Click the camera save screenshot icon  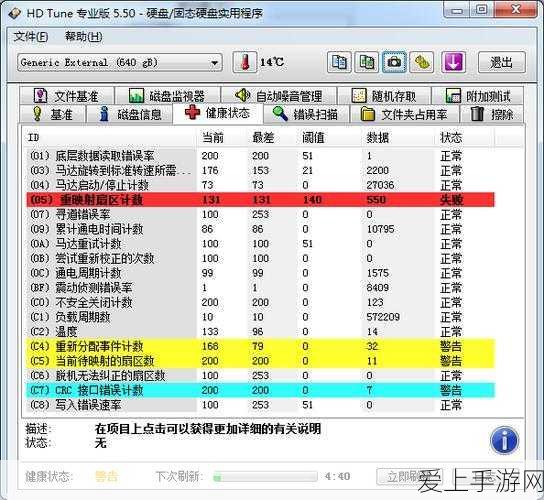[x=394, y=62]
